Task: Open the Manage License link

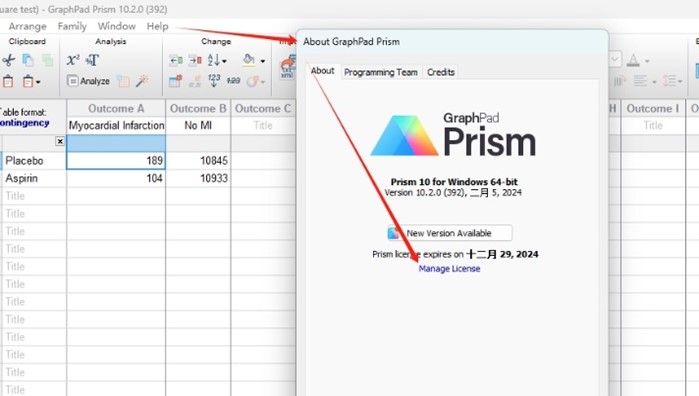Action: pyautogui.click(x=449, y=269)
